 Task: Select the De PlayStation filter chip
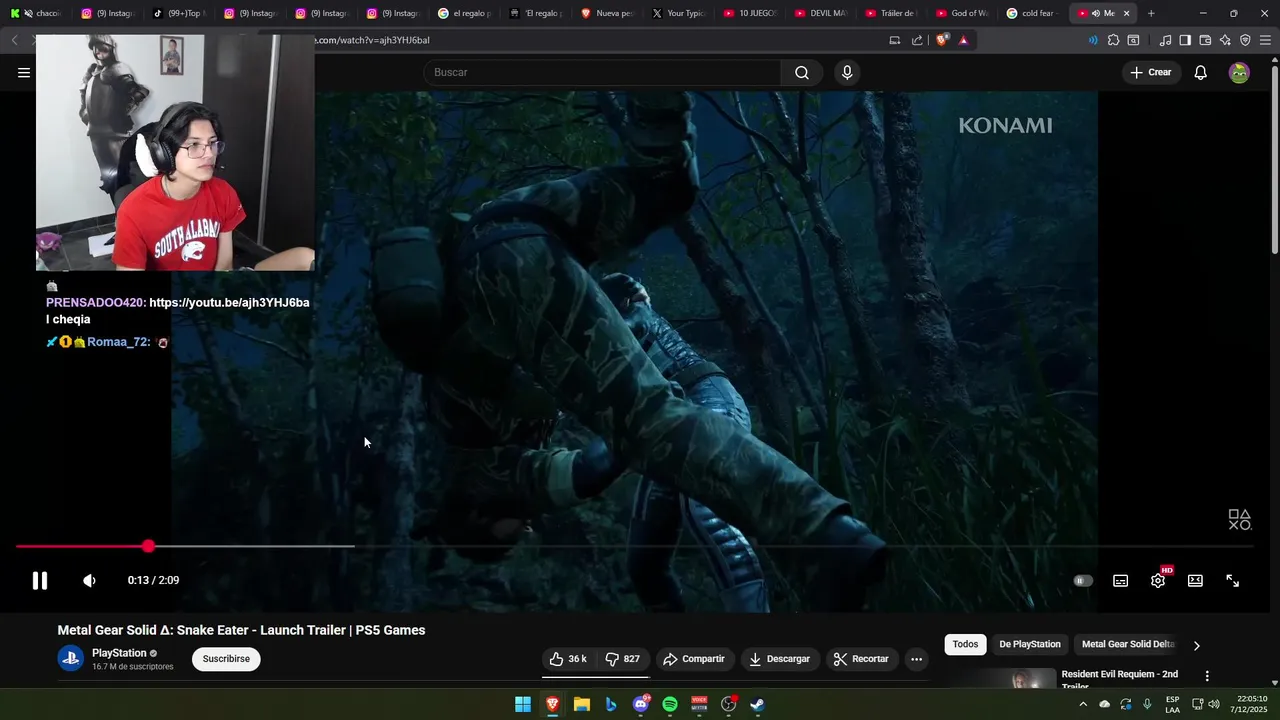(x=1030, y=644)
